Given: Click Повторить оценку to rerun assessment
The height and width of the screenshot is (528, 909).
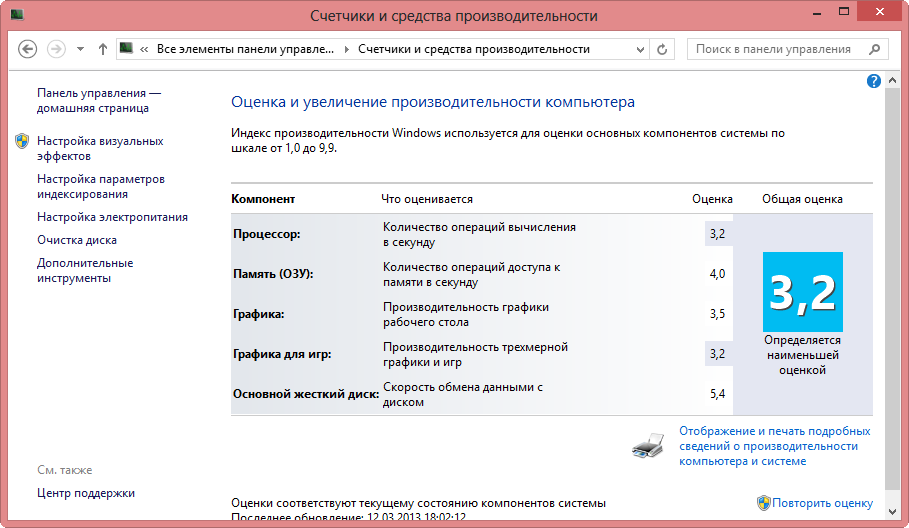Looking at the screenshot, I should [x=822, y=503].
